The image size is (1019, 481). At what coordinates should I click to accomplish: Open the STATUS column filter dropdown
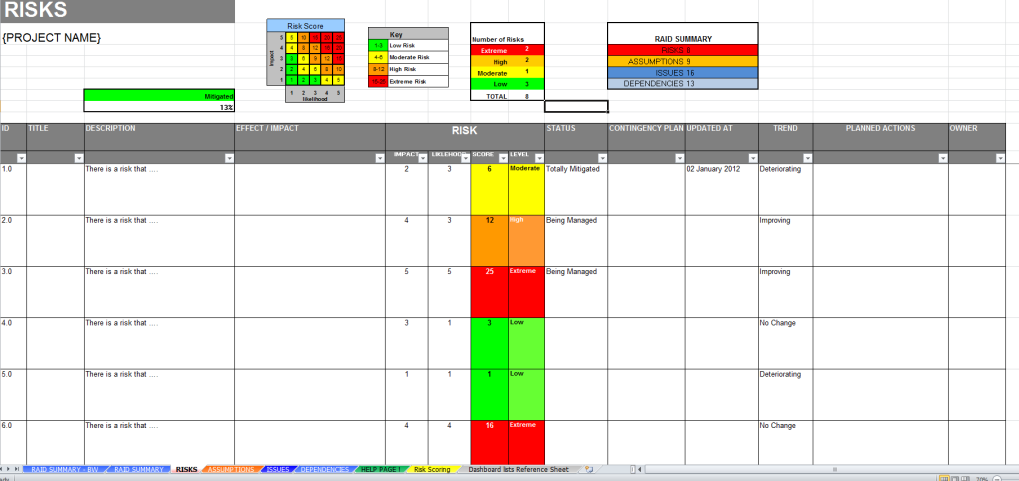602,158
